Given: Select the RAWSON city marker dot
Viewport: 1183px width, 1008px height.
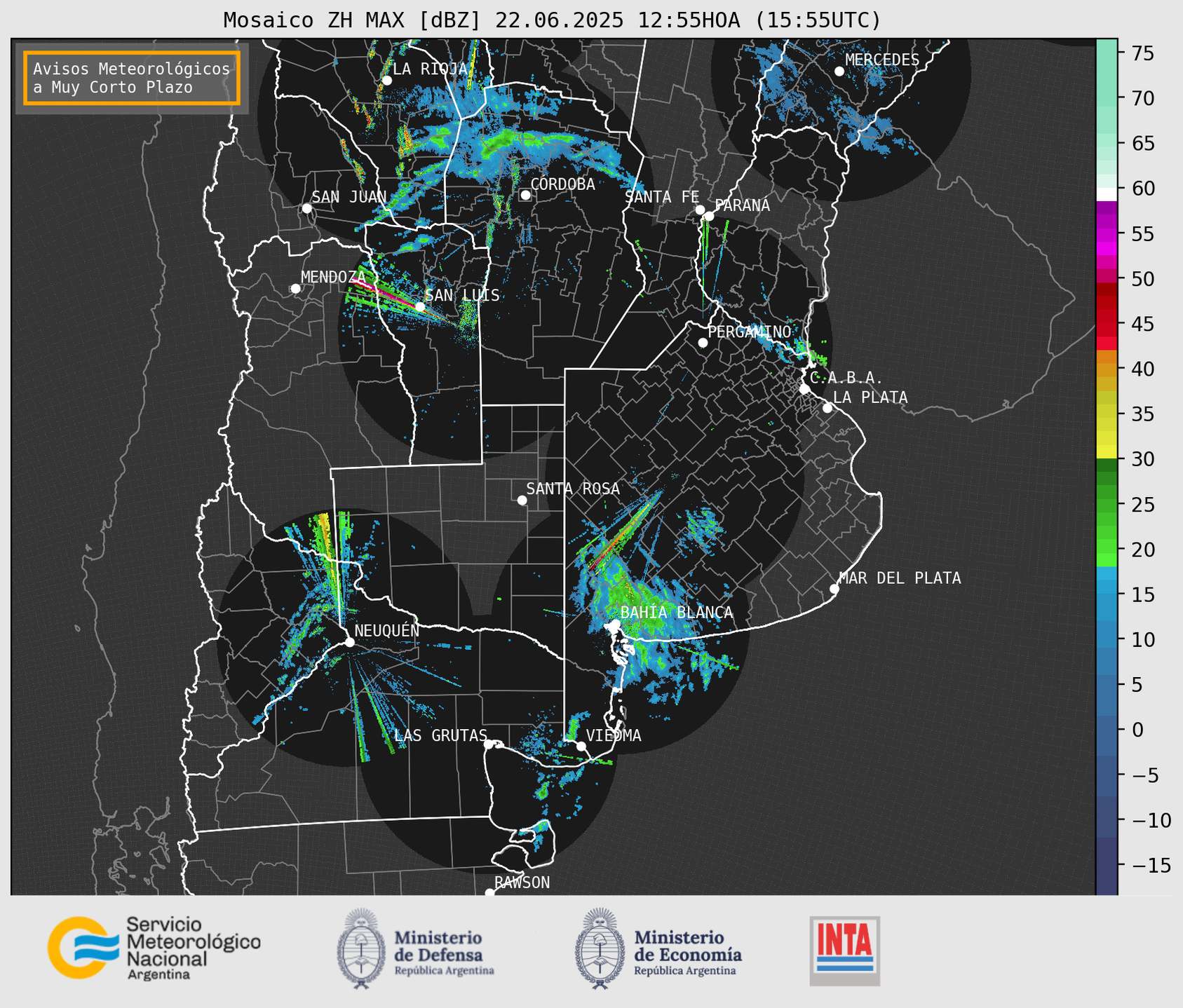Looking at the screenshot, I should (489, 893).
